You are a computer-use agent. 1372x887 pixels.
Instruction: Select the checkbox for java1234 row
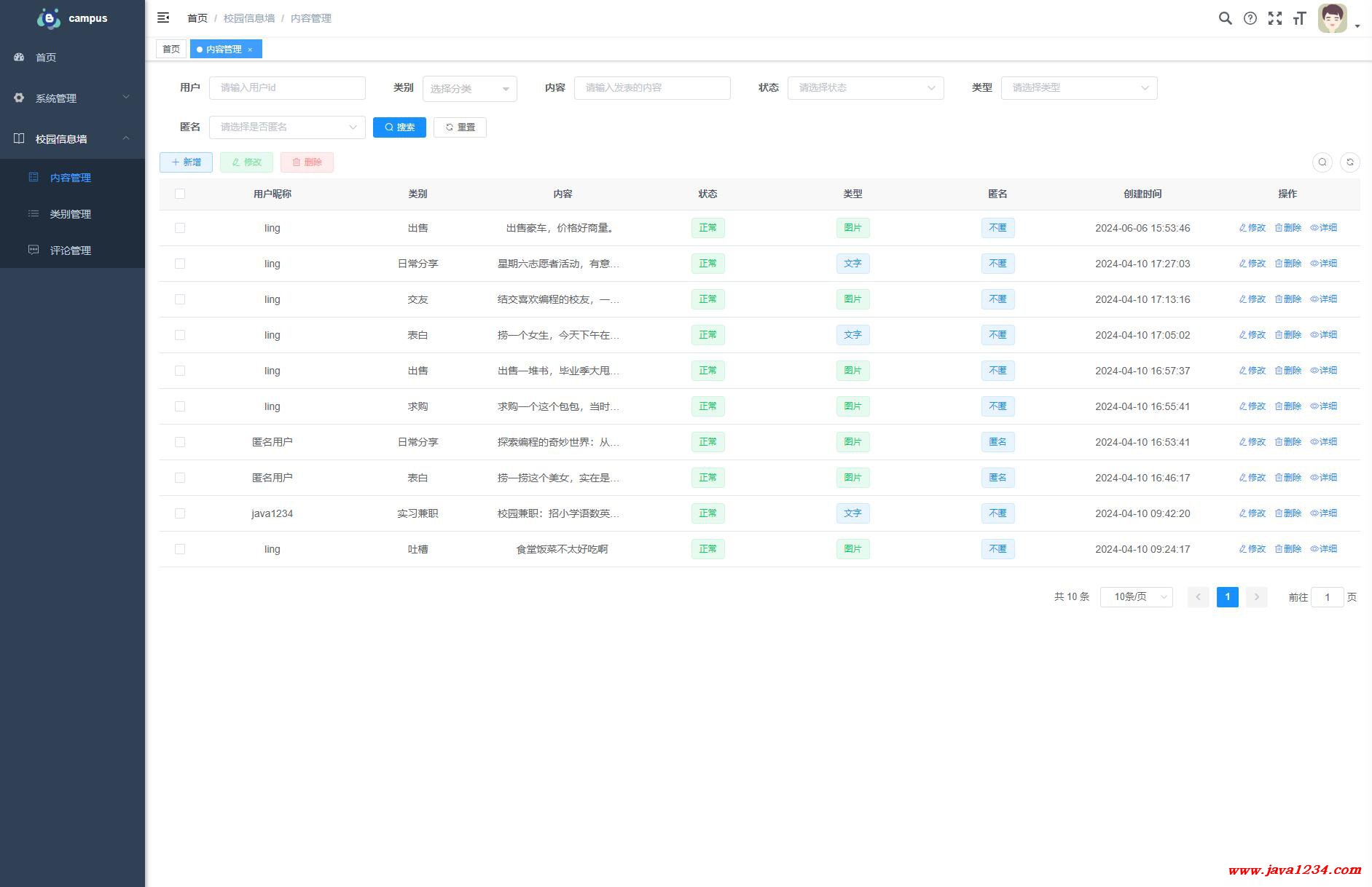180,513
